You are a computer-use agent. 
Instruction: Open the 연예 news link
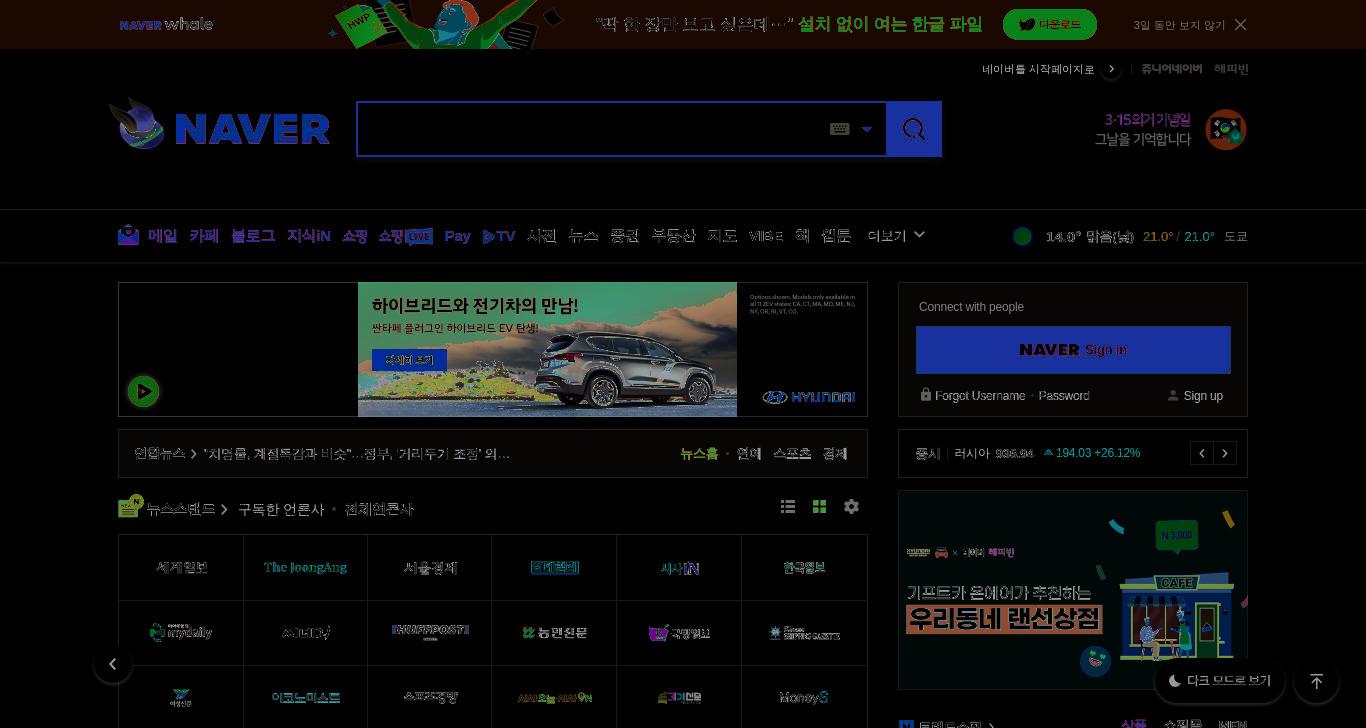tap(749, 454)
